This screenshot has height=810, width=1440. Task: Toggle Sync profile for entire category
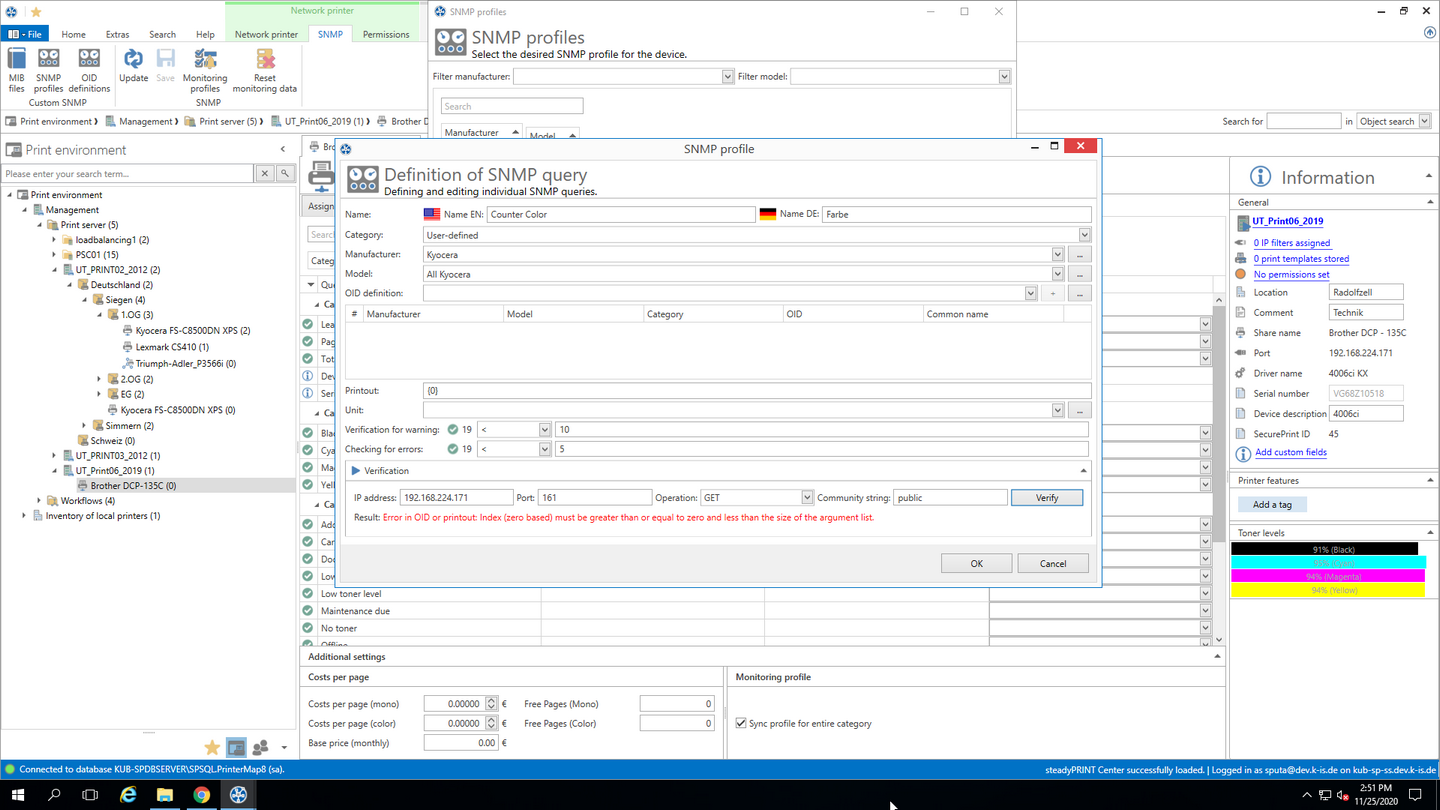[x=741, y=723]
